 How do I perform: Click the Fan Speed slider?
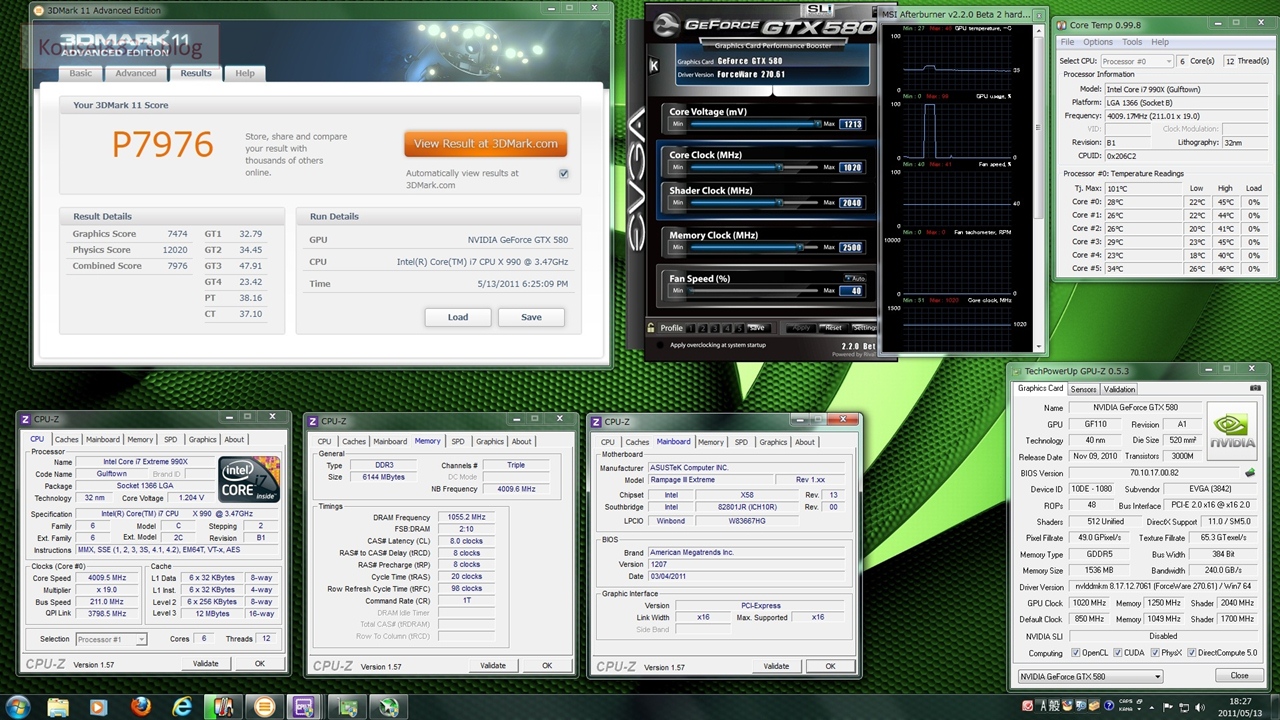(753, 290)
